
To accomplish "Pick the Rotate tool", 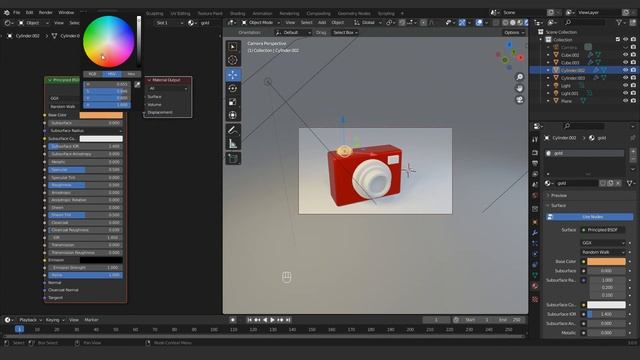I will pyautogui.click(x=233, y=88).
